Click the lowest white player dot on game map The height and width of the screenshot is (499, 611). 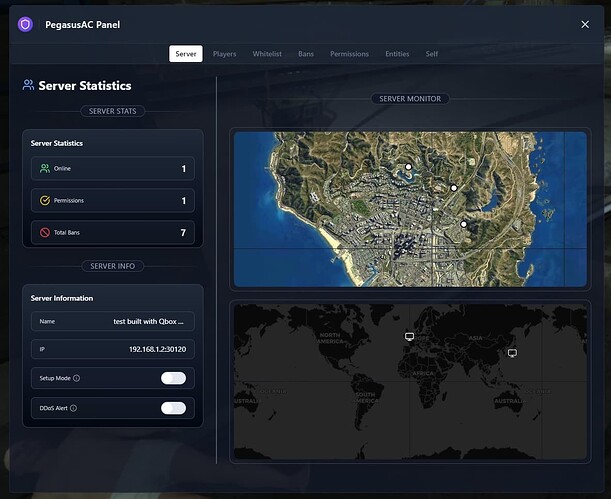point(464,224)
